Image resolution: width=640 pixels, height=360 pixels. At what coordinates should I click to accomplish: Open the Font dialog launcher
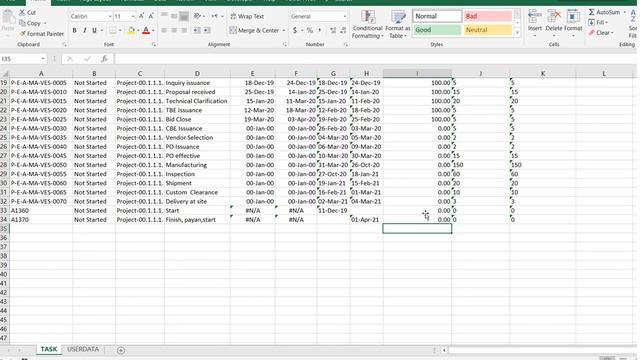coord(154,44)
